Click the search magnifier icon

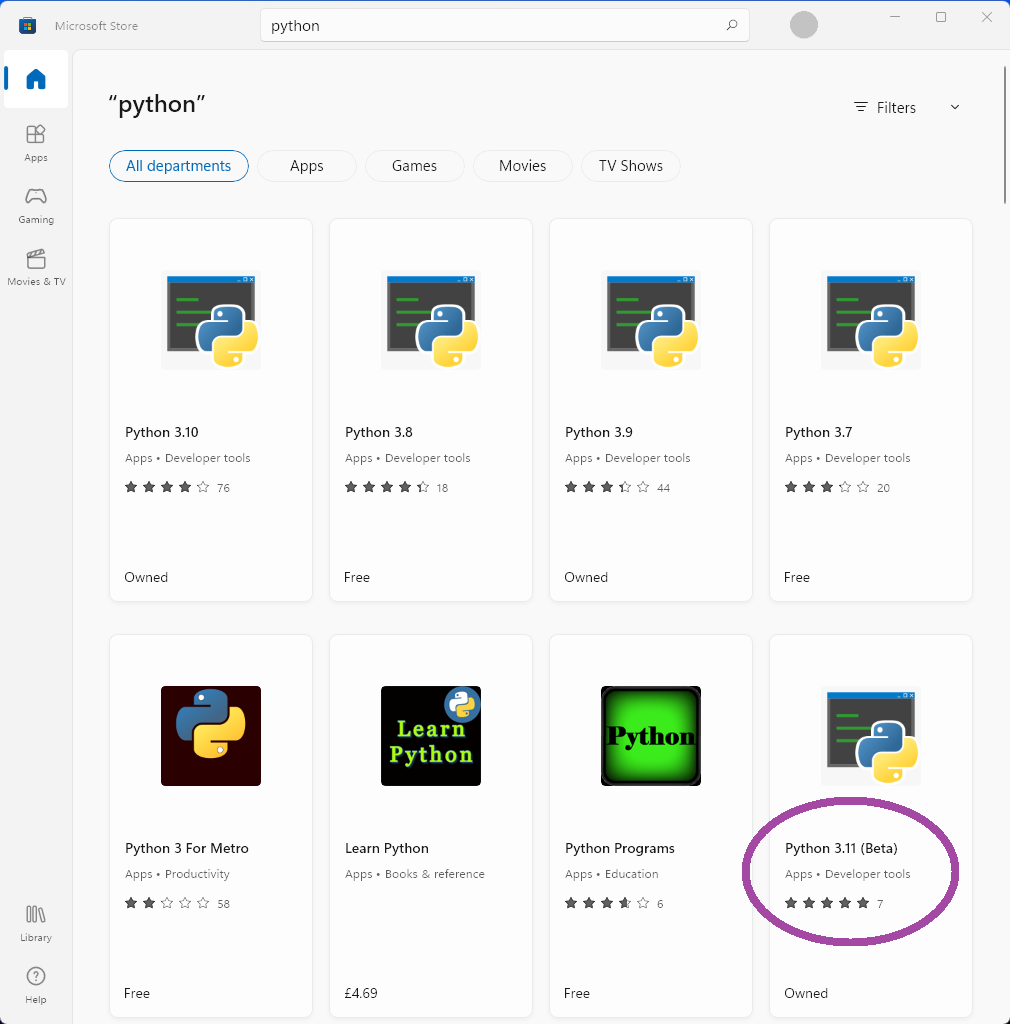[x=731, y=24]
